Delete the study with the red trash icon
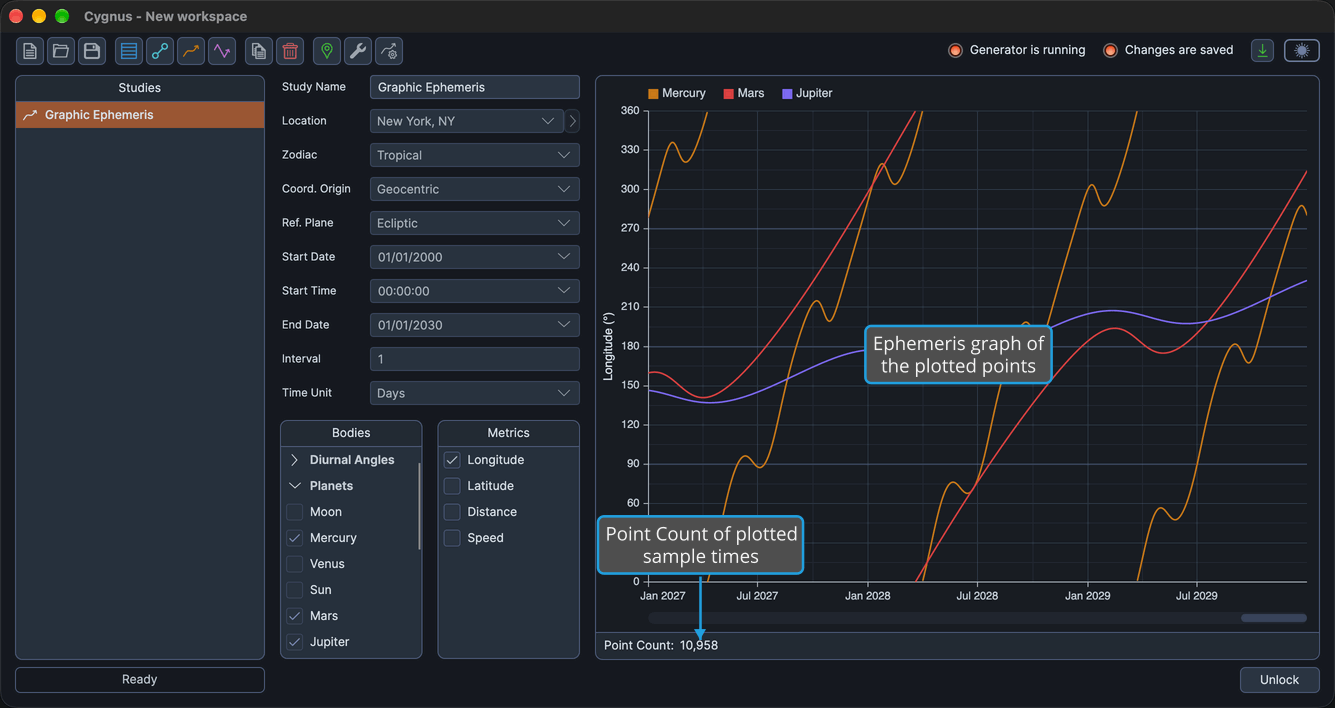Screen dimensions: 1335x708 [290, 51]
